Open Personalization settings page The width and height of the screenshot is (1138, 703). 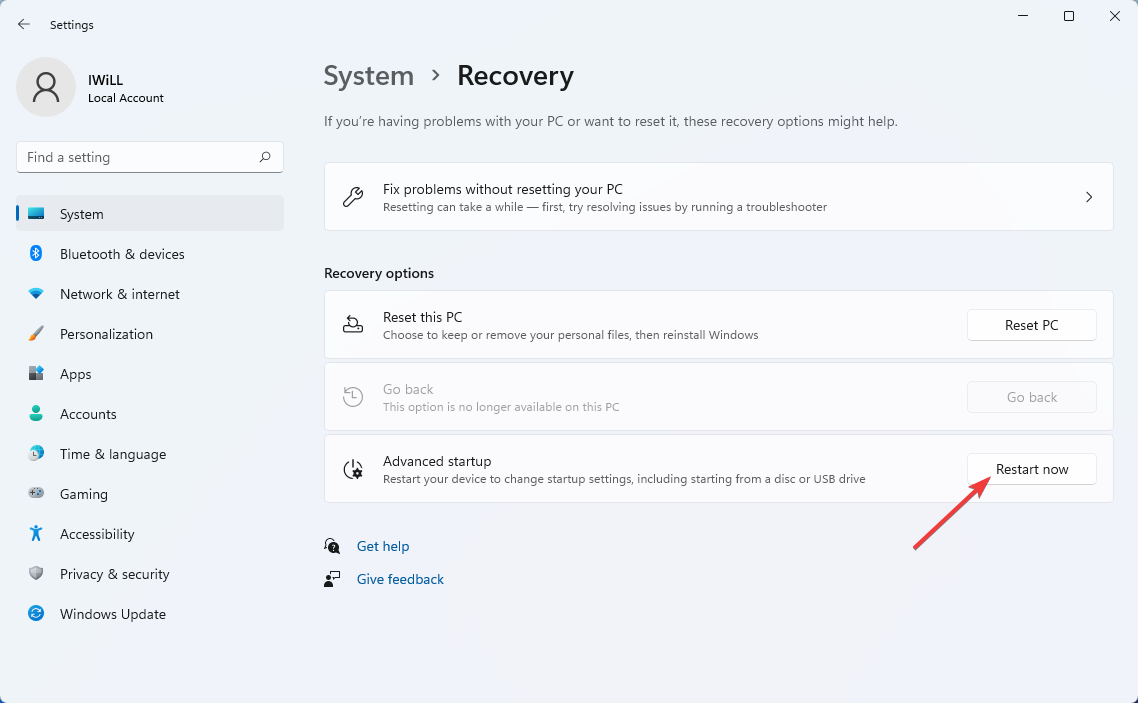pos(150,334)
